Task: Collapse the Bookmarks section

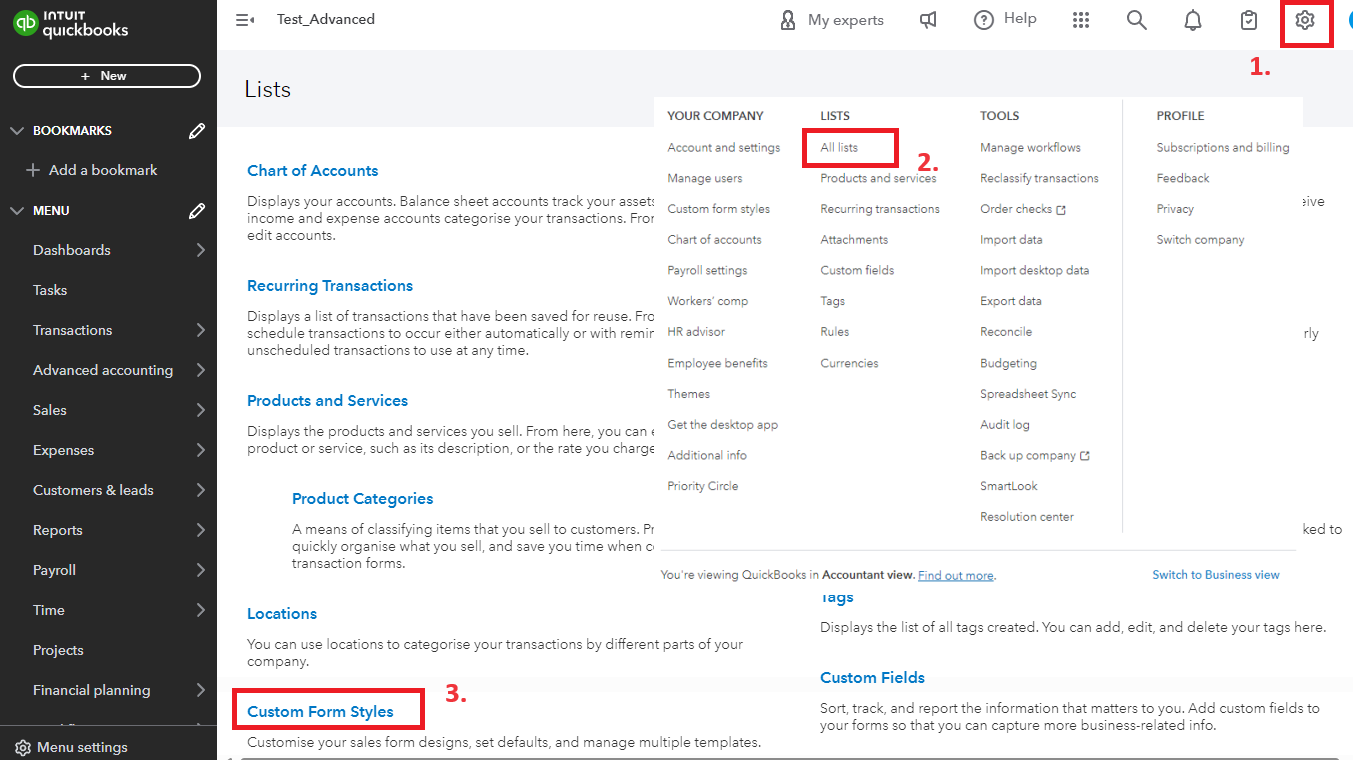Action: tap(16, 130)
